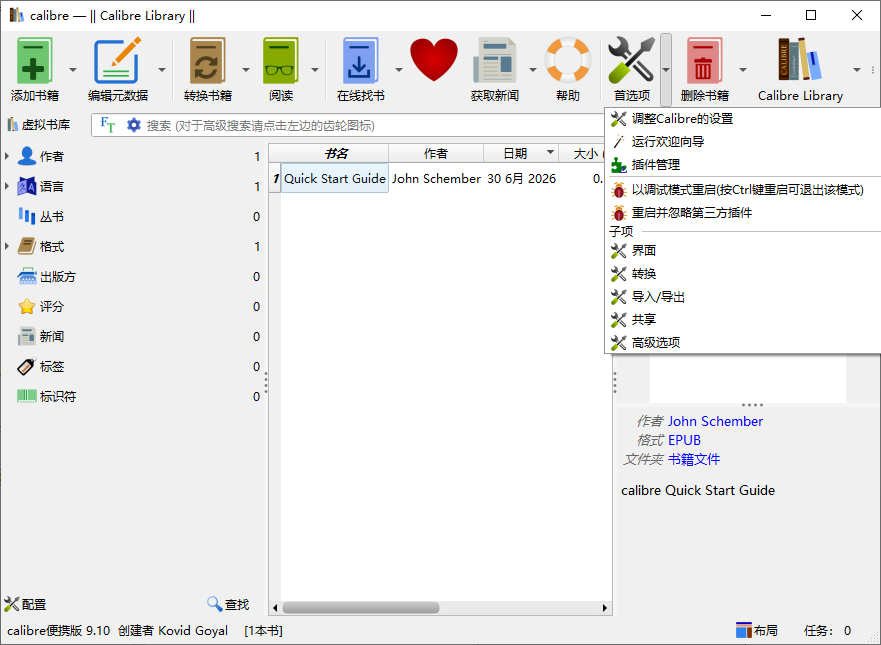Open the Calibre Library bookshelf icon
This screenshot has width=881, height=645.
[x=800, y=60]
